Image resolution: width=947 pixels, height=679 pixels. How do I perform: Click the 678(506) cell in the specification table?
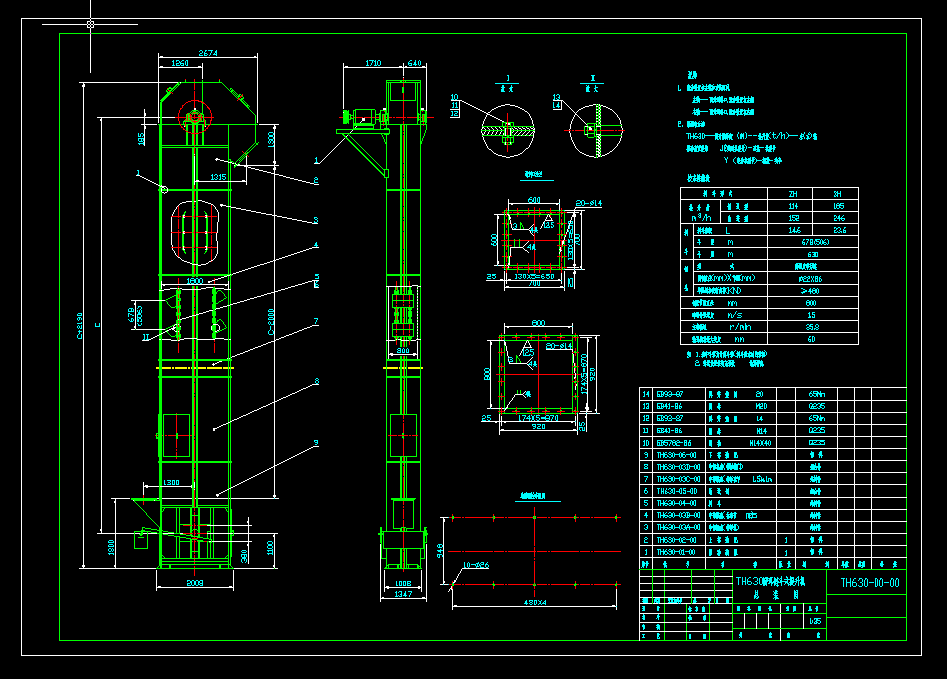pyautogui.click(x=813, y=242)
